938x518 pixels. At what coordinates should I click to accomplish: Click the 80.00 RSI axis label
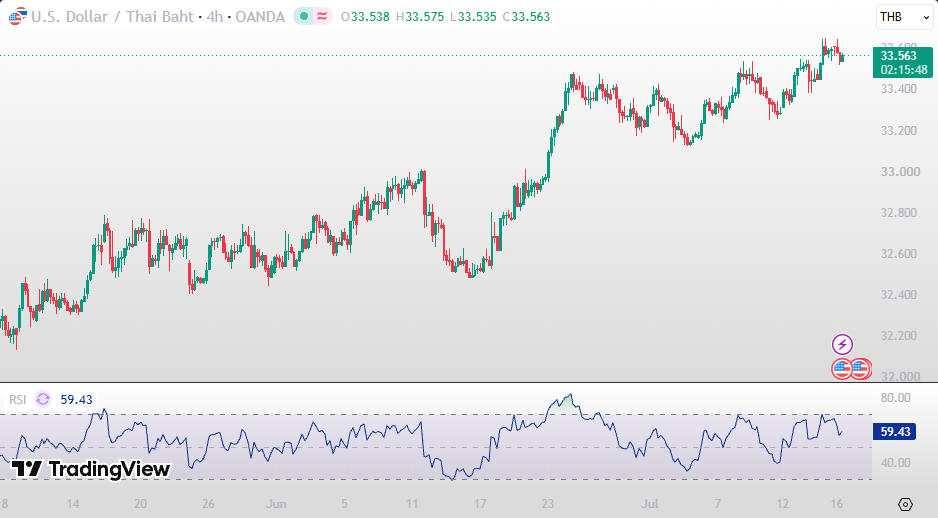[x=896, y=398]
